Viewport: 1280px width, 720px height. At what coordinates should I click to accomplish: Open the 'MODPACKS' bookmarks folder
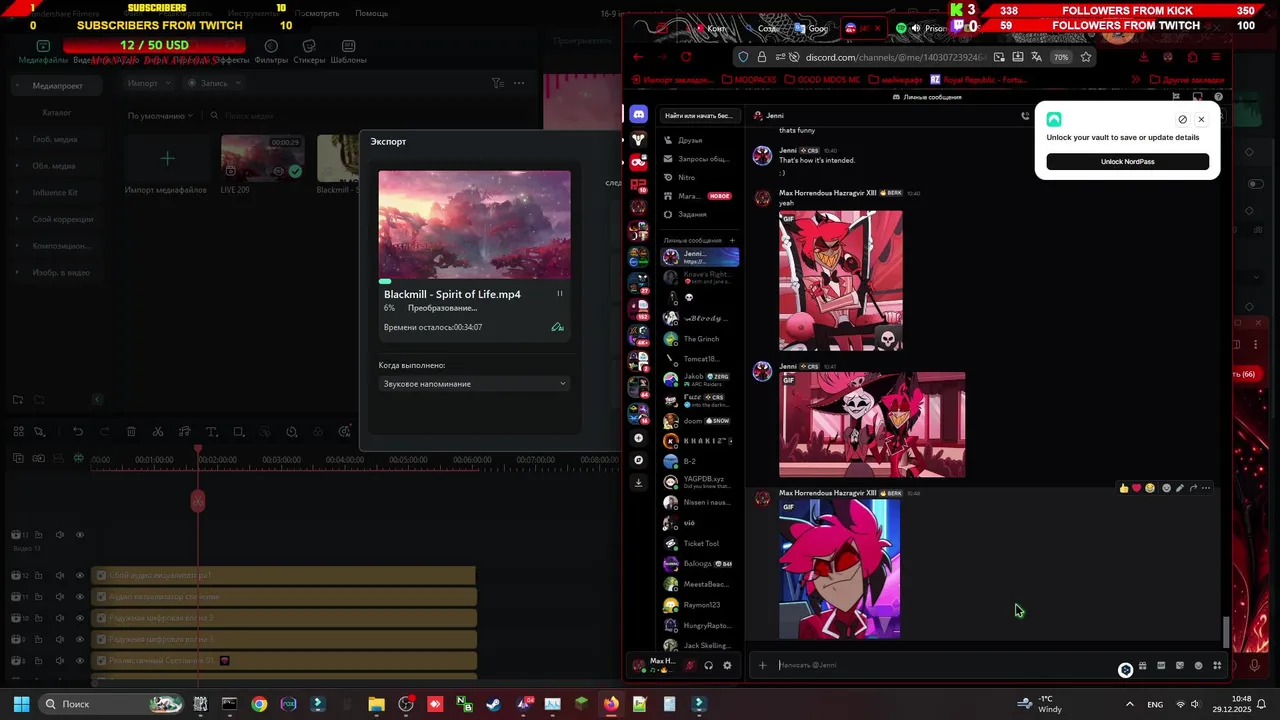750,79
